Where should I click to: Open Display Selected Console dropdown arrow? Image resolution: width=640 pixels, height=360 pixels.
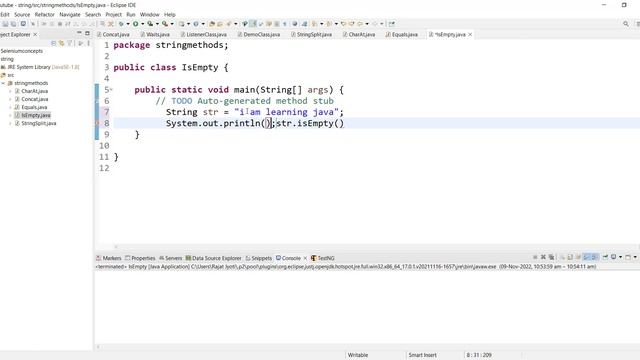coord(620,257)
